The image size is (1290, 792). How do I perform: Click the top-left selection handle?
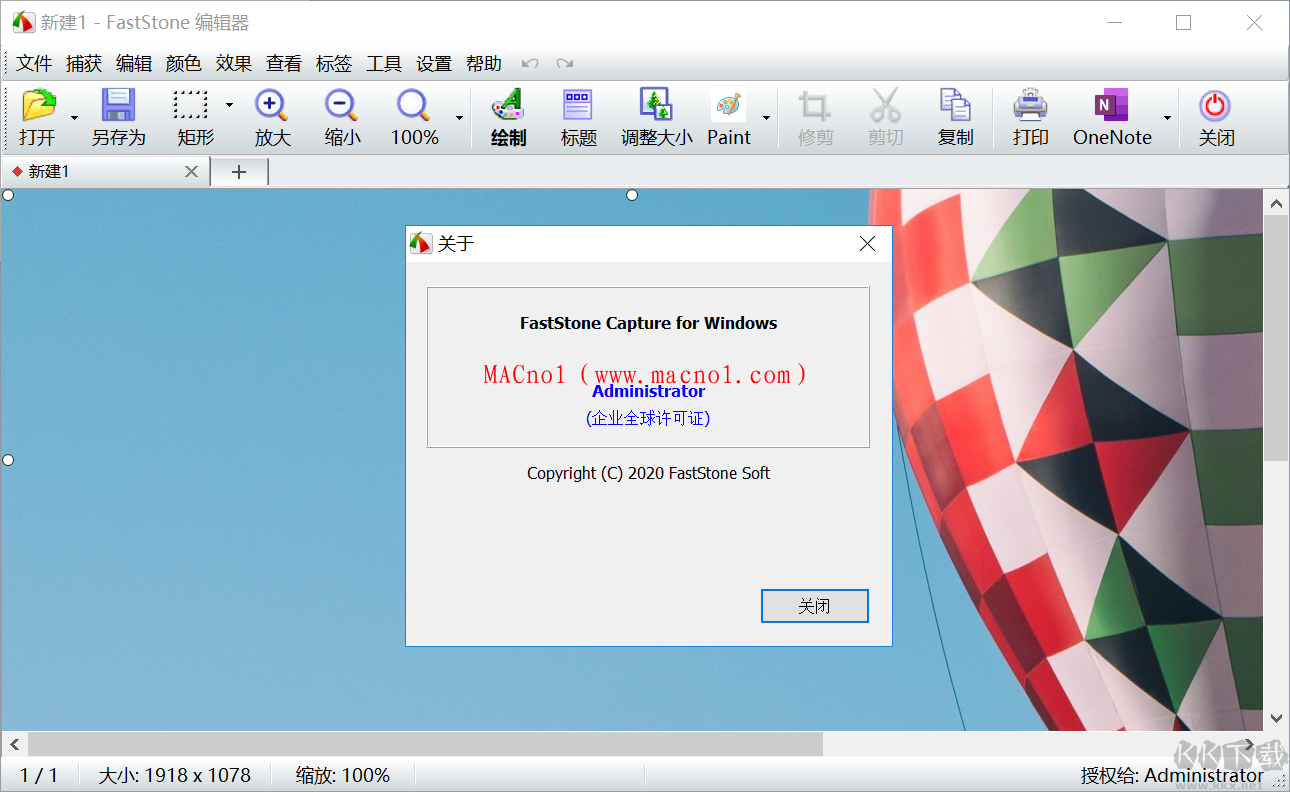point(8,195)
